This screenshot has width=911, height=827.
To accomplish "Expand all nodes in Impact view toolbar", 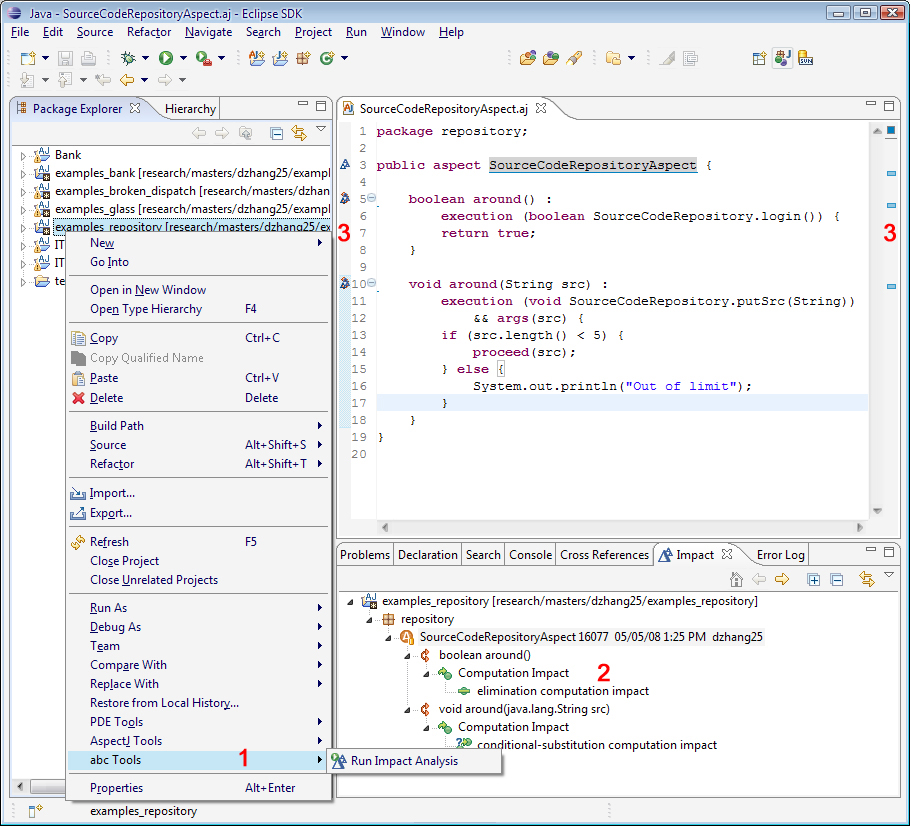I will coord(814,579).
